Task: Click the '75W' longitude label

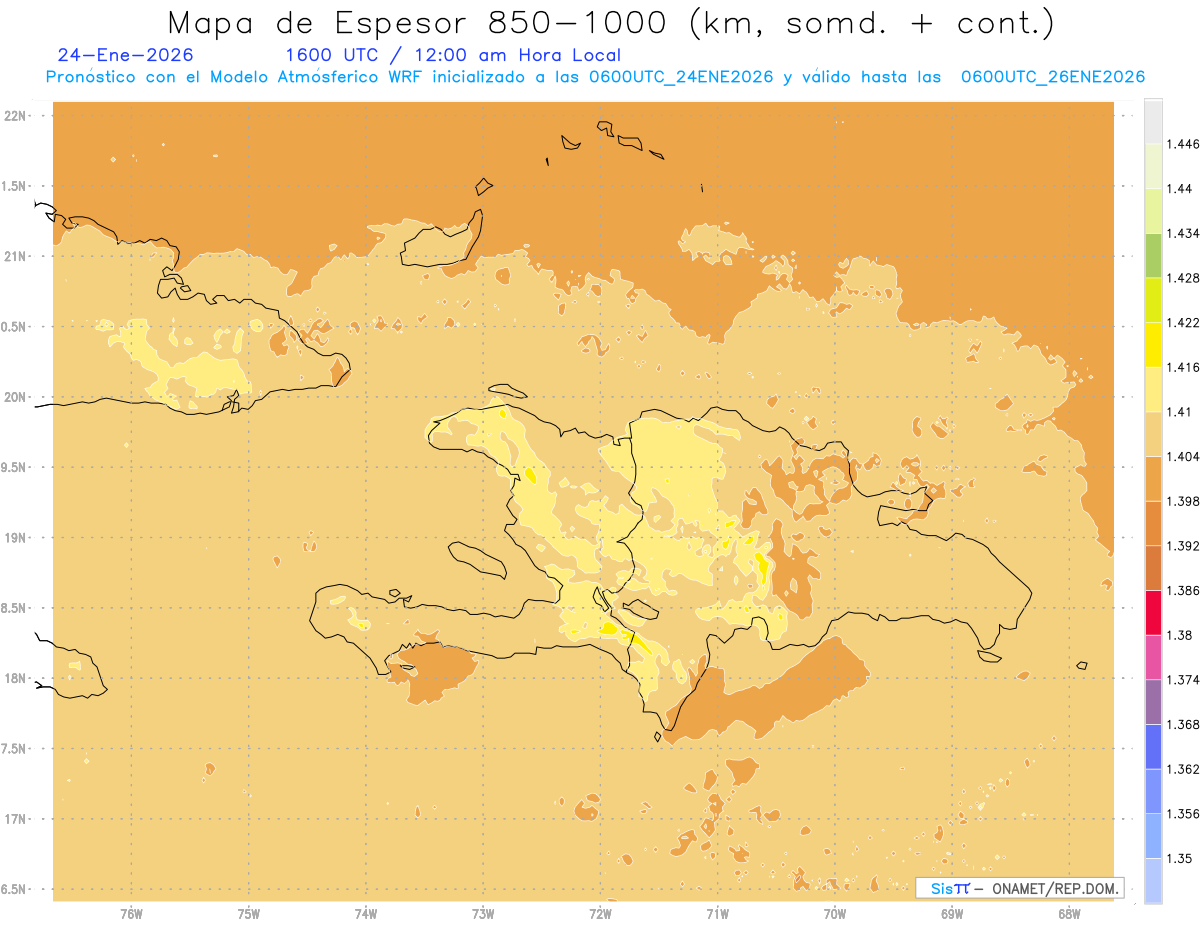Action: tap(249, 914)
